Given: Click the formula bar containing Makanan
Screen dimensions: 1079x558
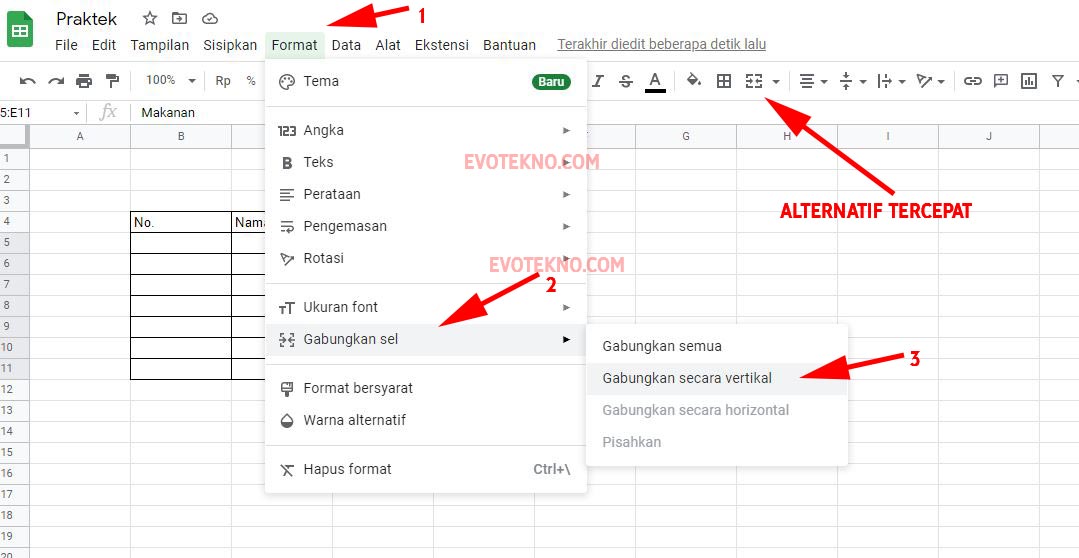Looking at the screenshot, I should [400, 113].
